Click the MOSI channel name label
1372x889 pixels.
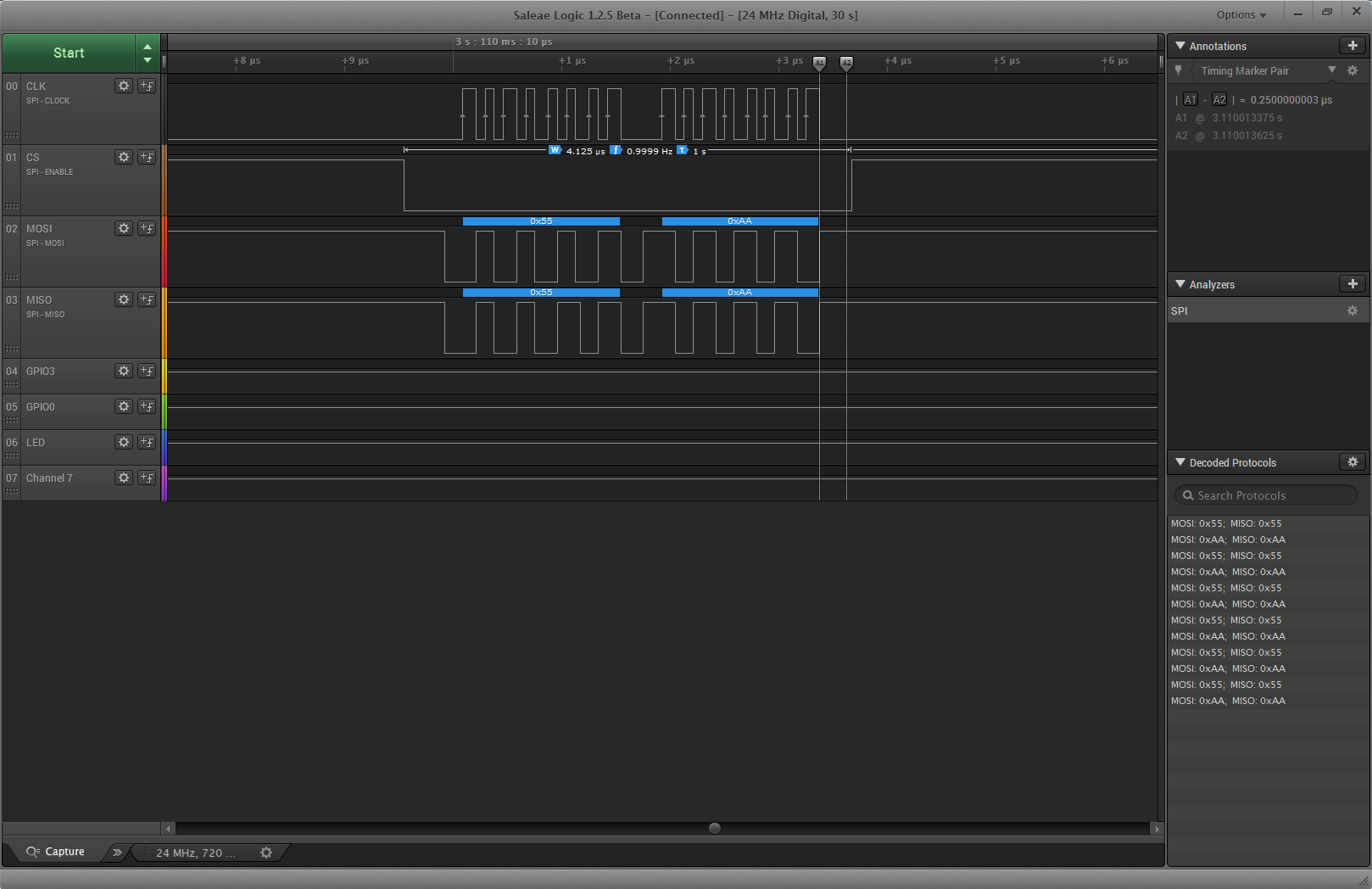point(39,228)
